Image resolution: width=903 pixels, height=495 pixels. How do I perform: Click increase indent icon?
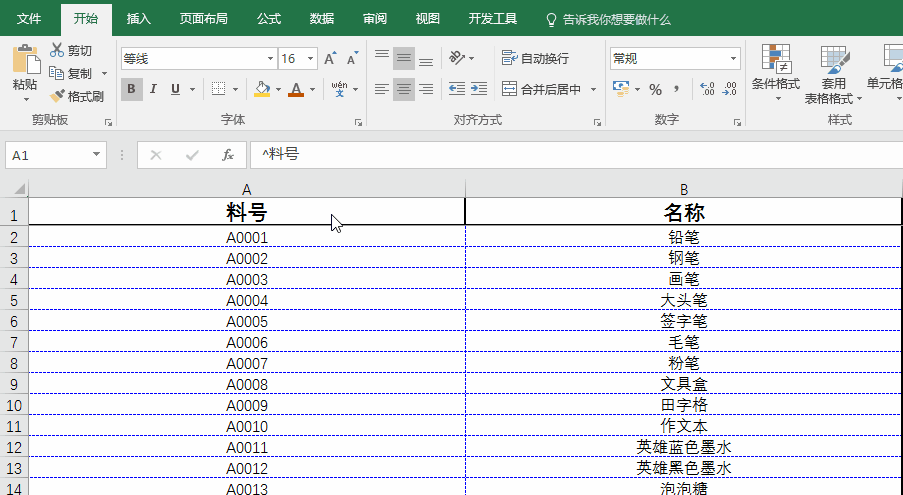point(479,89)
